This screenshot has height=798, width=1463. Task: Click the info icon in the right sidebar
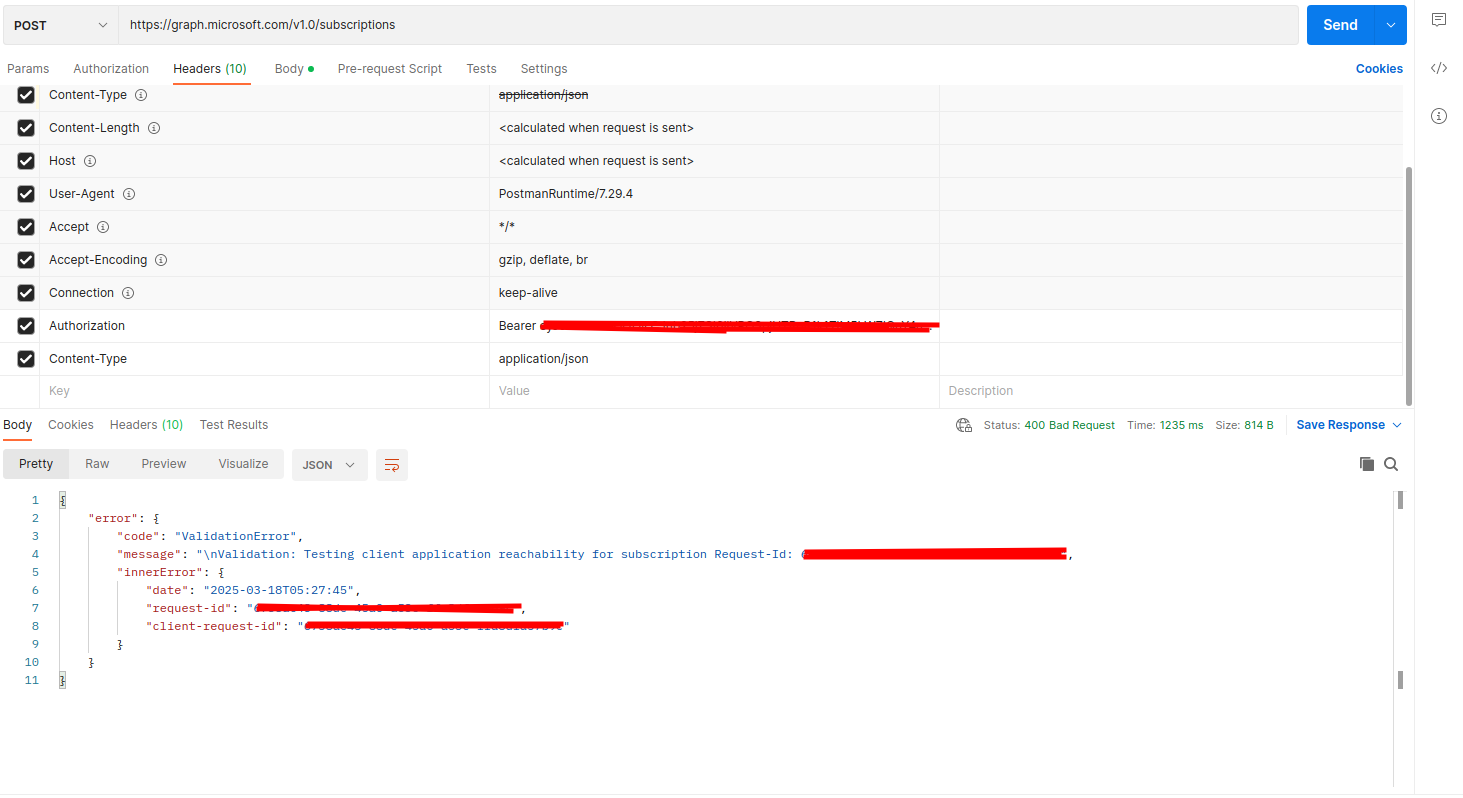click(x=1439, y=116)
